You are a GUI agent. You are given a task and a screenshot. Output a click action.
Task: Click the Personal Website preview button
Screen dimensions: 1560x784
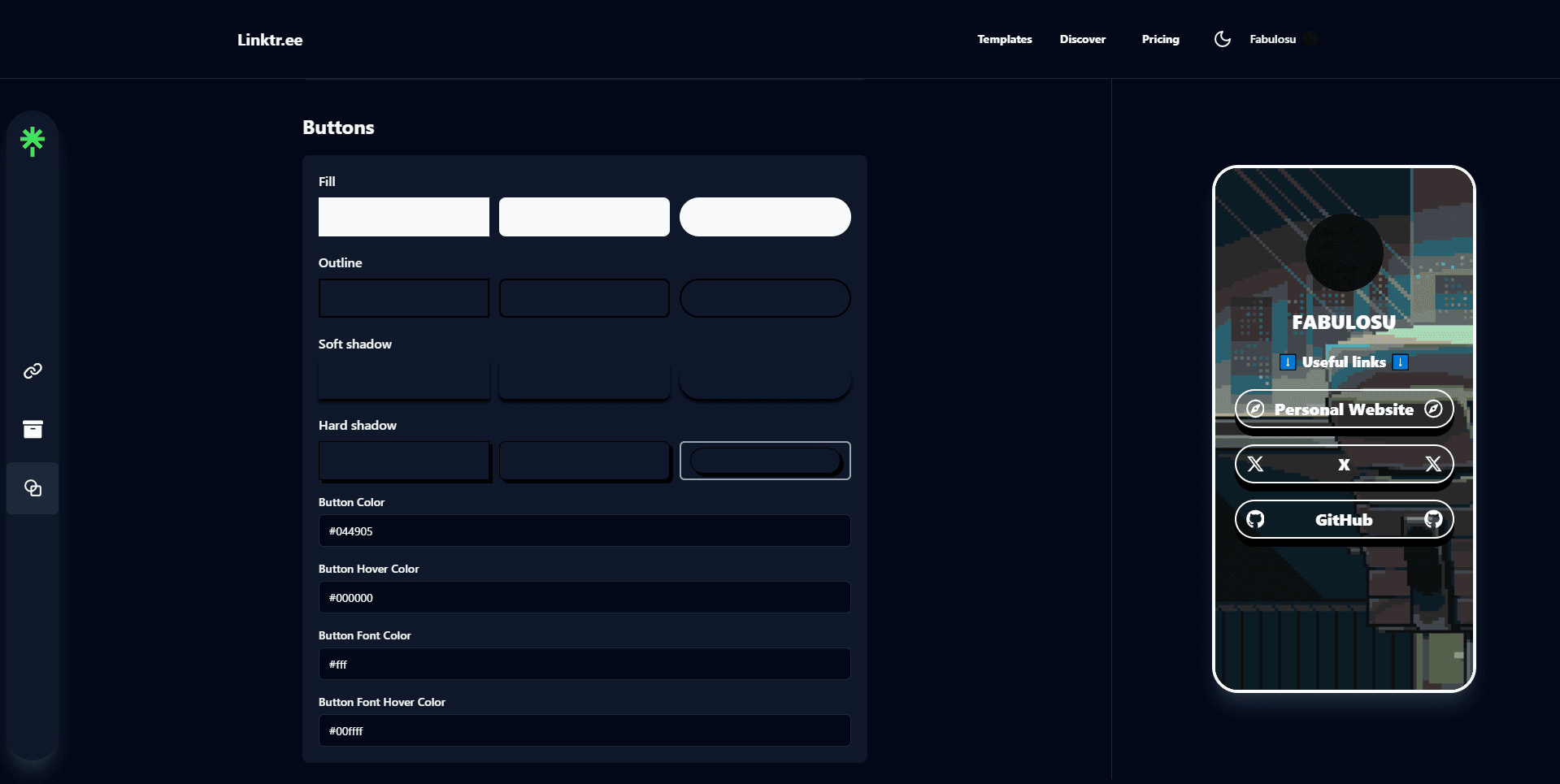pyautogui.click(x=1343, y=409)
